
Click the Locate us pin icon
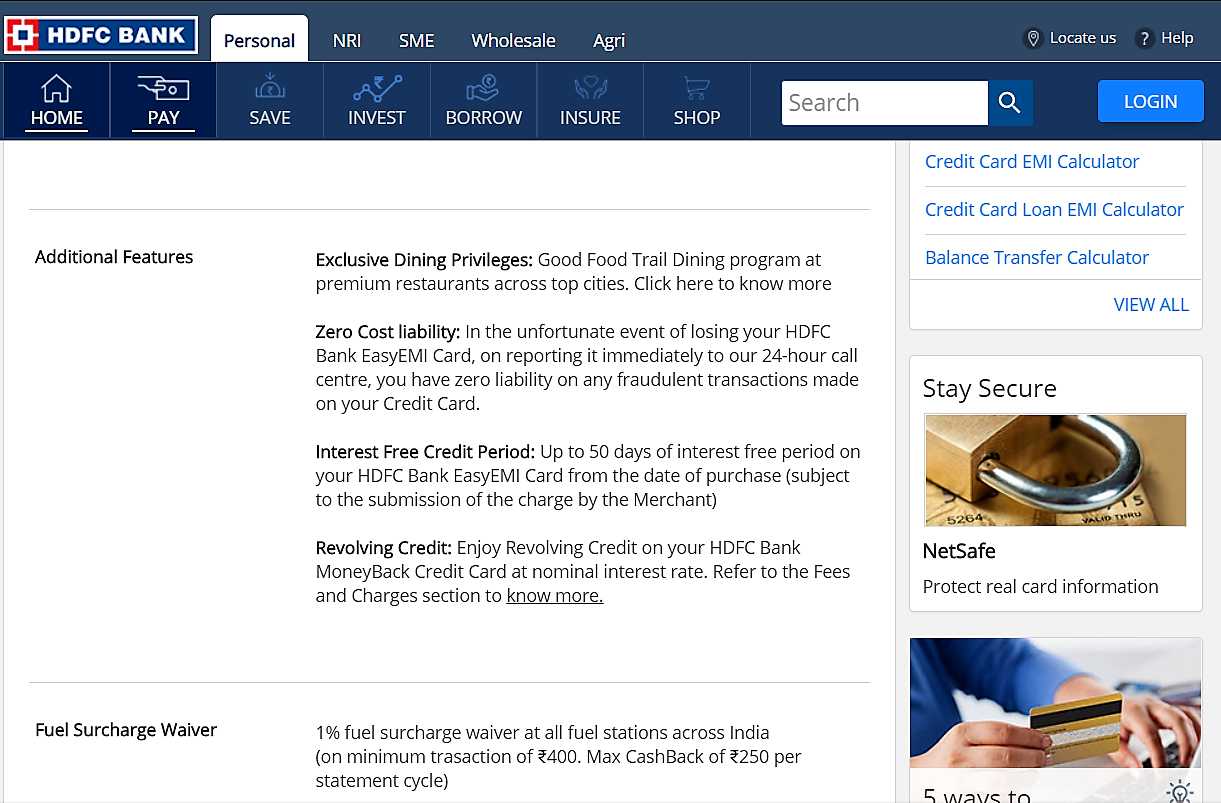(x=1034, y=38)
